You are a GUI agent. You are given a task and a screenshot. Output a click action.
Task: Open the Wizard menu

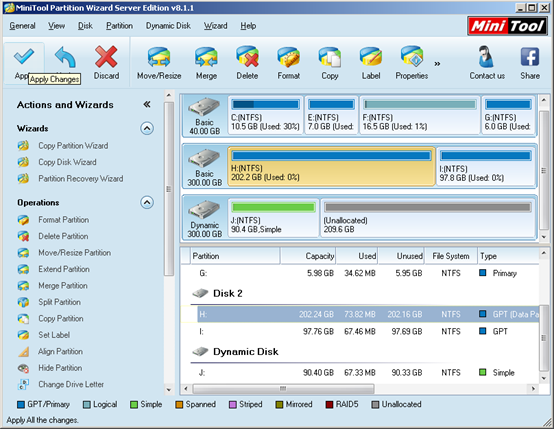216,26
